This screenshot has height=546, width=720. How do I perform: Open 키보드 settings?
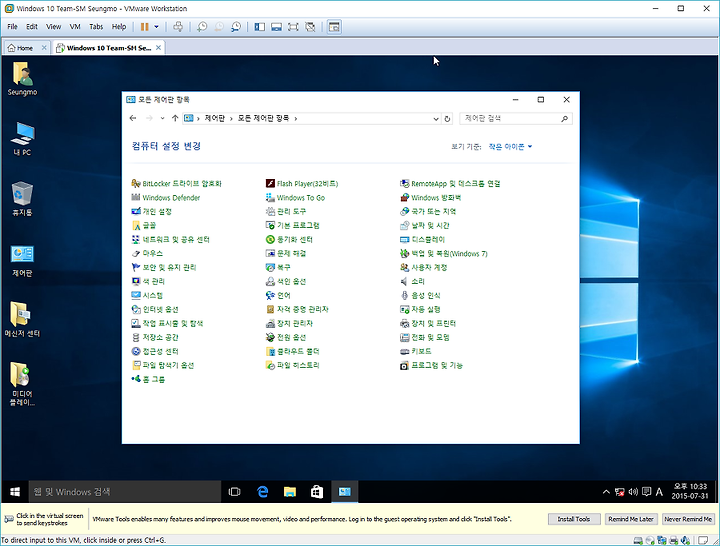click(416, 351)
